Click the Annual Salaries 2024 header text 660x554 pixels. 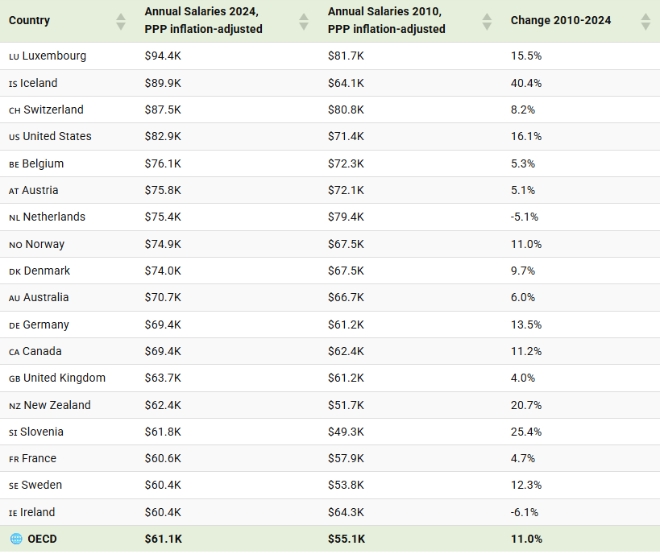(203, 20)
